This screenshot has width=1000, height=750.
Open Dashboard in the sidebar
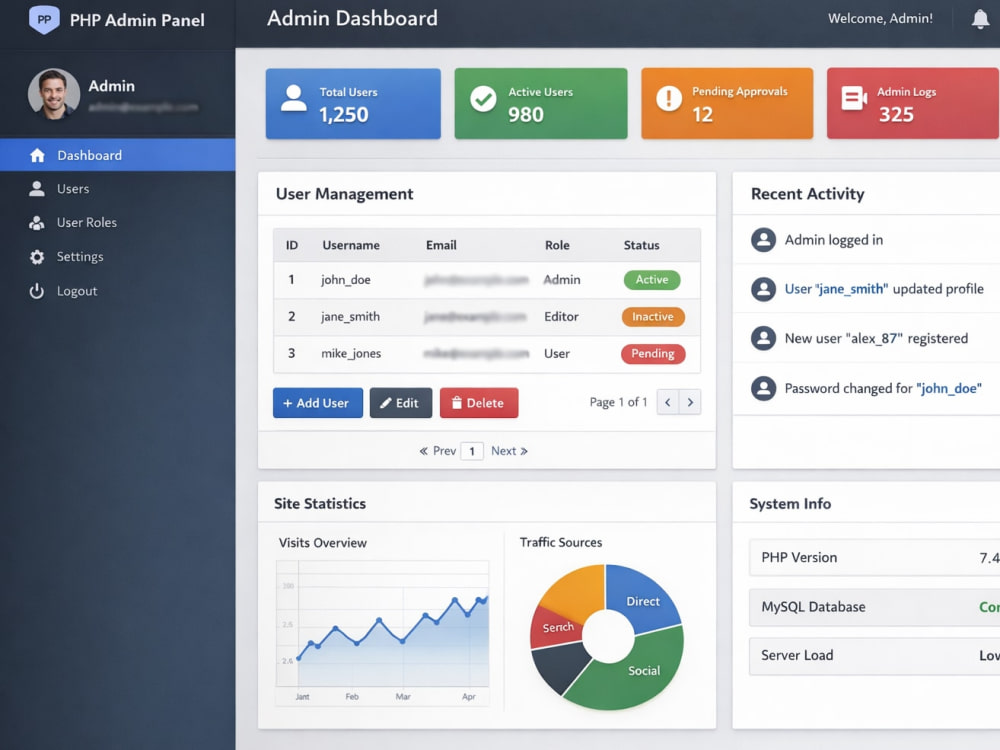point(117,155)
